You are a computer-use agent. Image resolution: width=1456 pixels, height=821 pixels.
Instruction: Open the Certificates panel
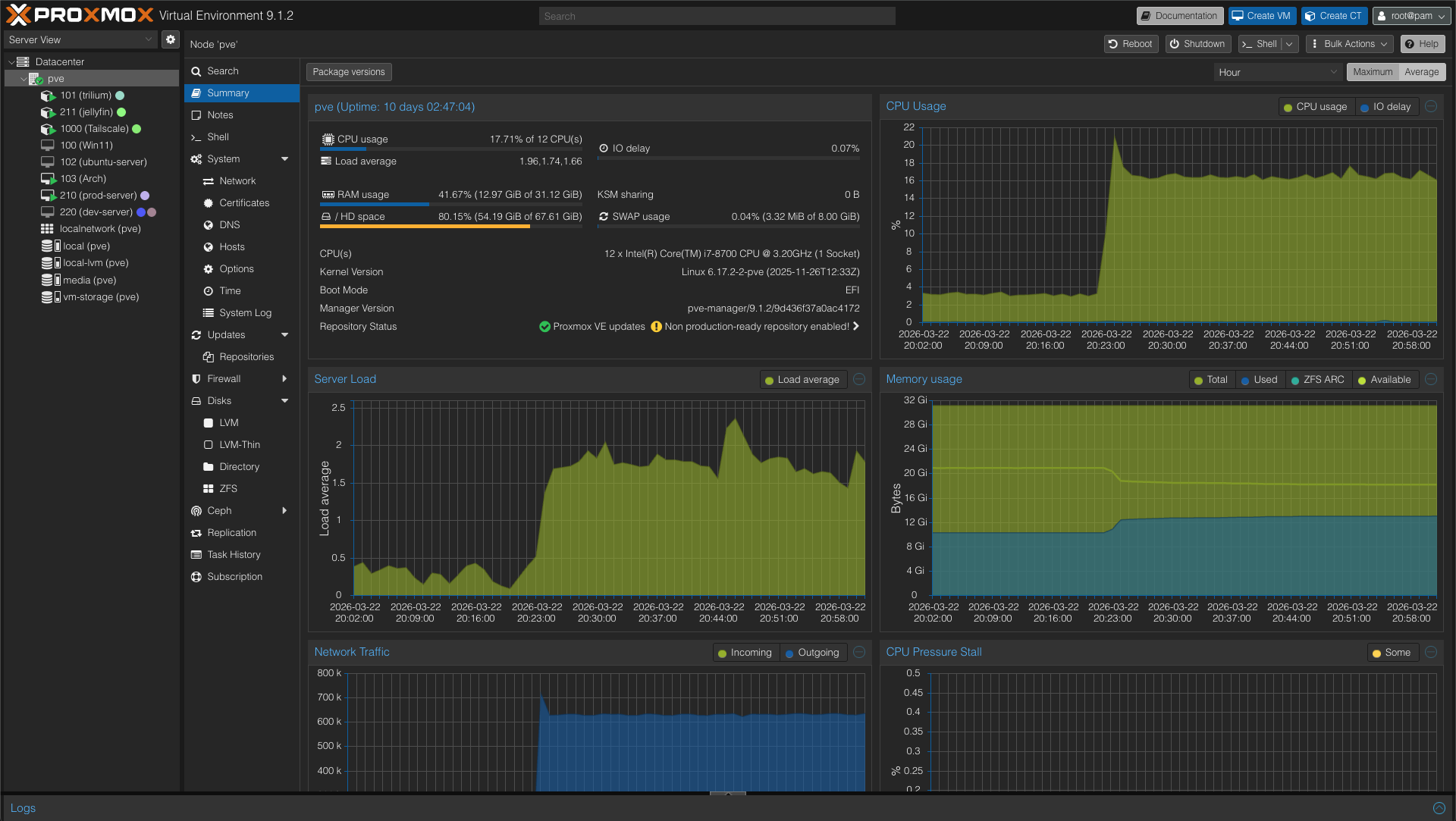(x=244, y=202)
